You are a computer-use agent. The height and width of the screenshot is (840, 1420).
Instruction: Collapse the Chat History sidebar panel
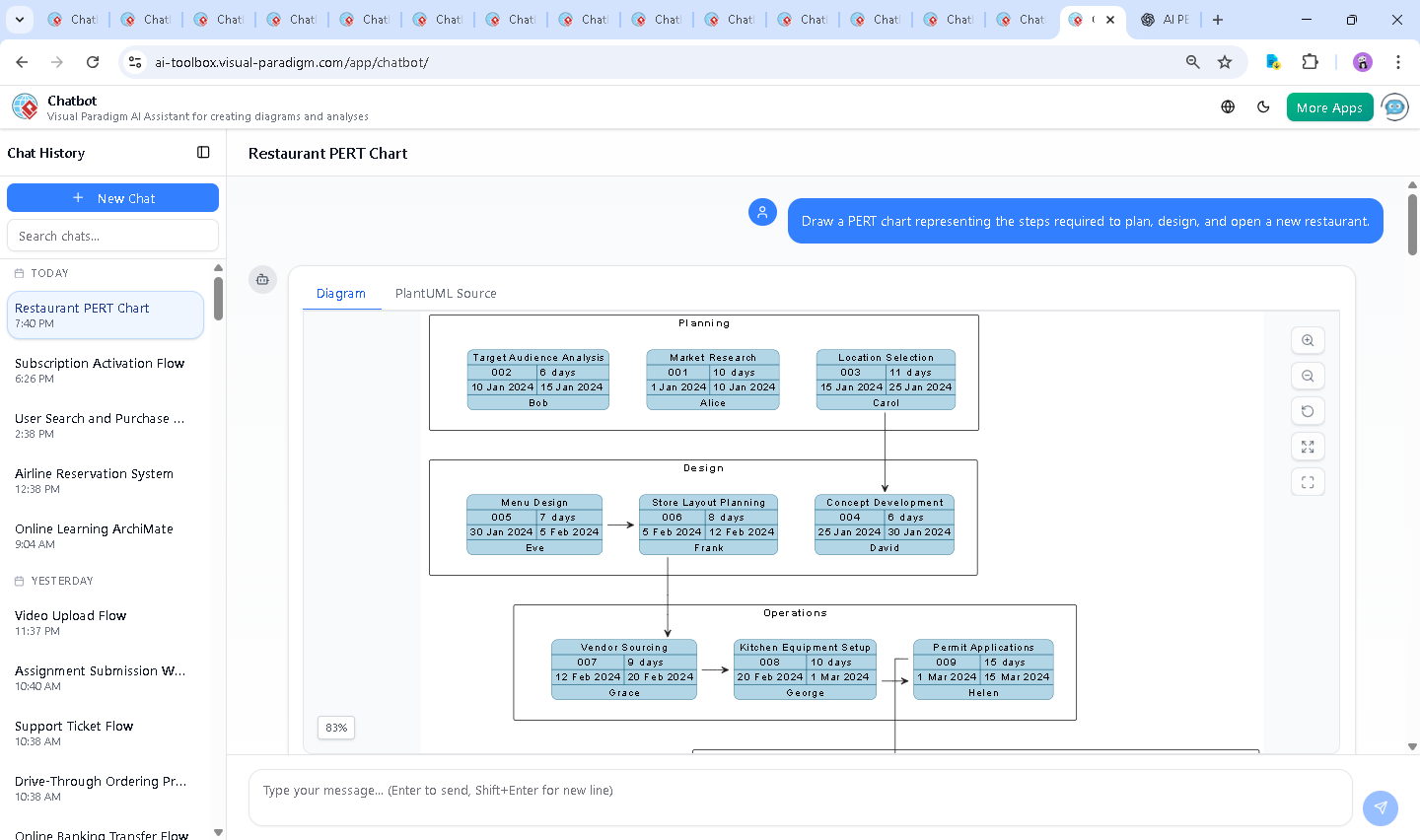203,152
